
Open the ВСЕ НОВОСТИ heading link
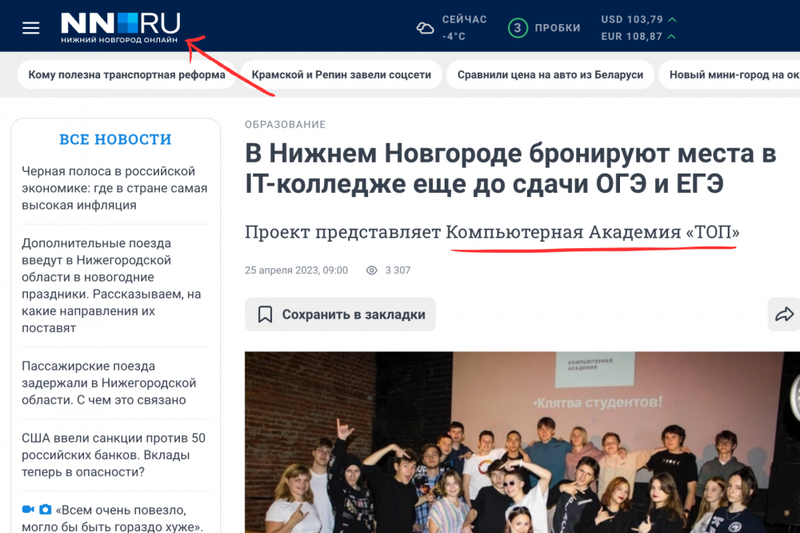point(115,139)
